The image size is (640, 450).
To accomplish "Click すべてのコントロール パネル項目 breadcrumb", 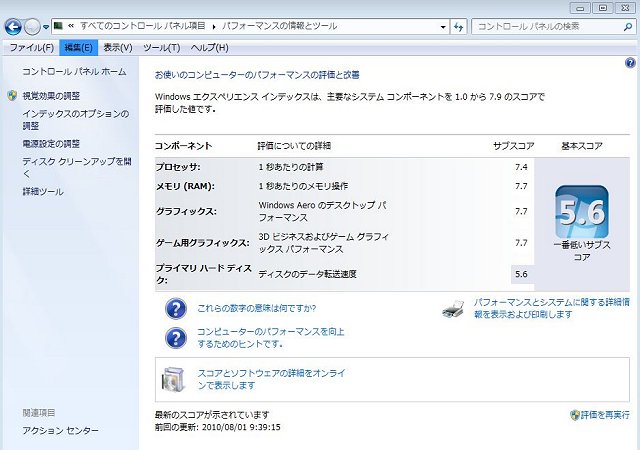I will click(x=142, y=26).
